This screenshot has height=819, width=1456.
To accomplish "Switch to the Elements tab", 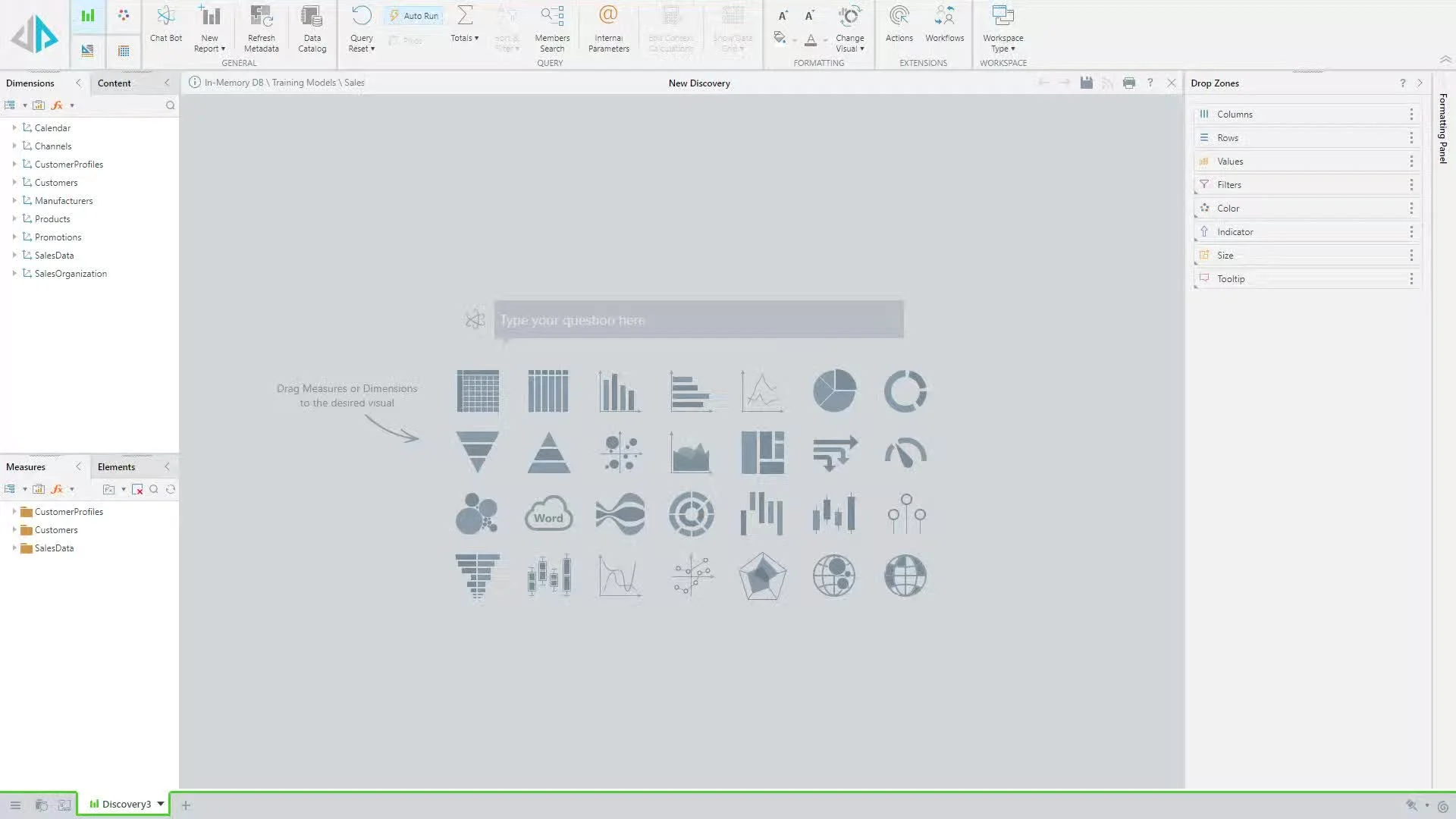I will [x=116, y=466].
